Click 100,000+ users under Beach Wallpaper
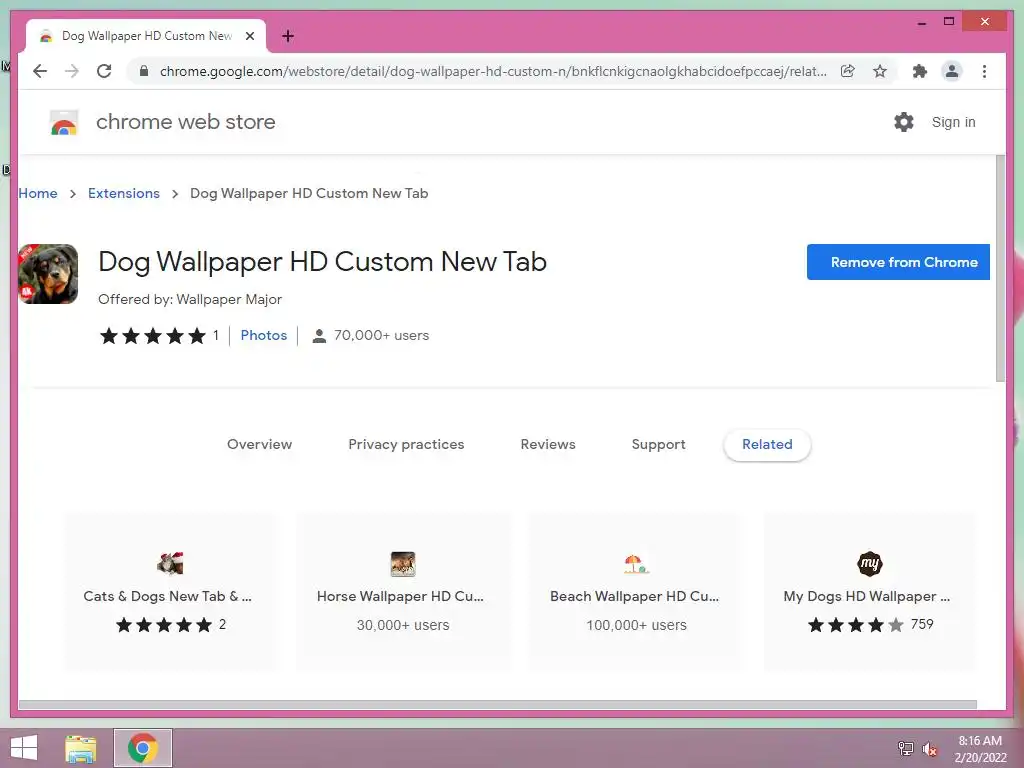Image resolution: width=1024 pixels, height=768 pixels. pyautogui.click(x=636, y=625)
